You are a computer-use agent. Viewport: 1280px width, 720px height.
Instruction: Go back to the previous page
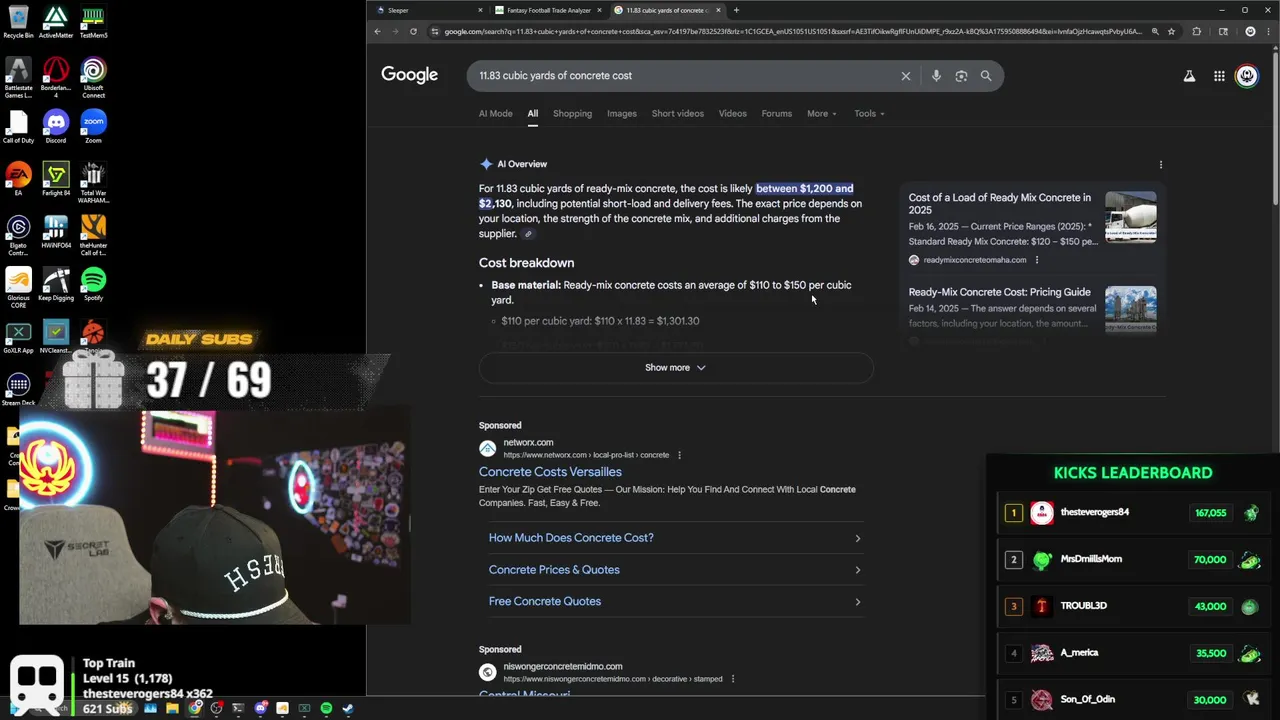pyautogui.click(x=377, y=31)
